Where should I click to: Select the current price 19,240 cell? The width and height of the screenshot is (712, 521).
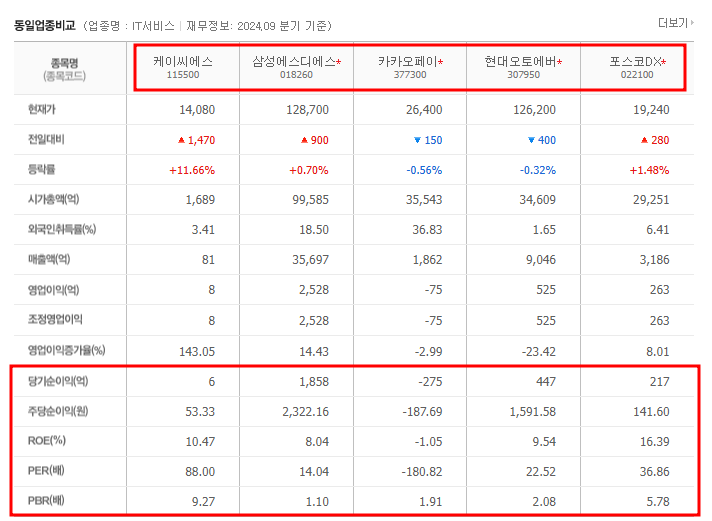point(651,110)
